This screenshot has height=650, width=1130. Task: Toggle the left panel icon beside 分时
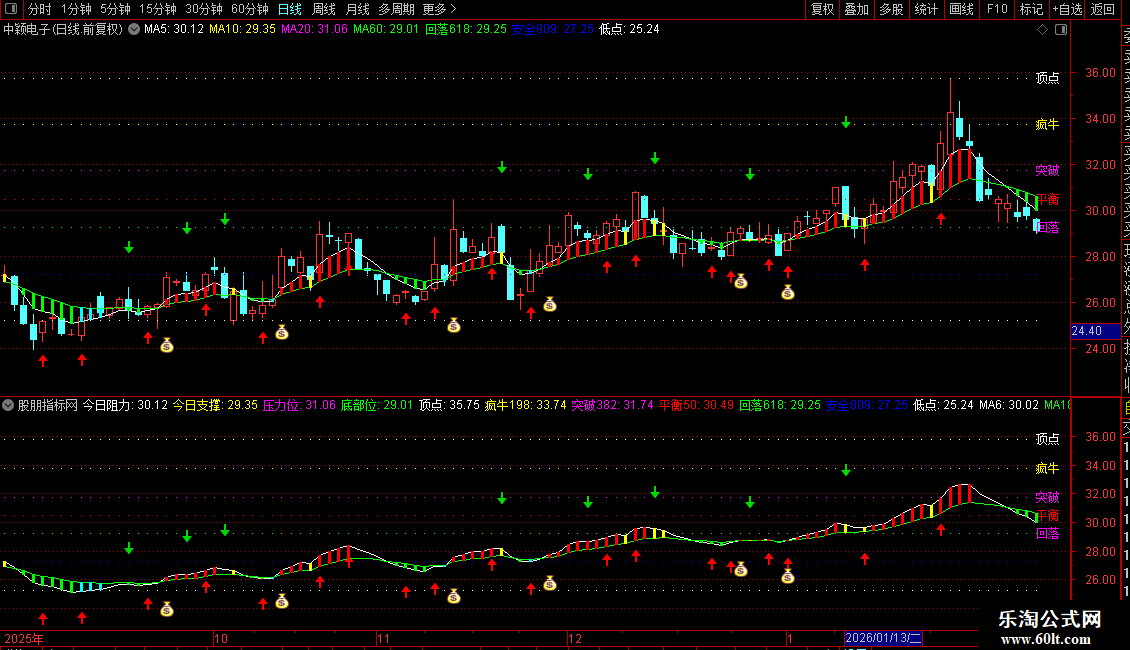tap(11, 9)
